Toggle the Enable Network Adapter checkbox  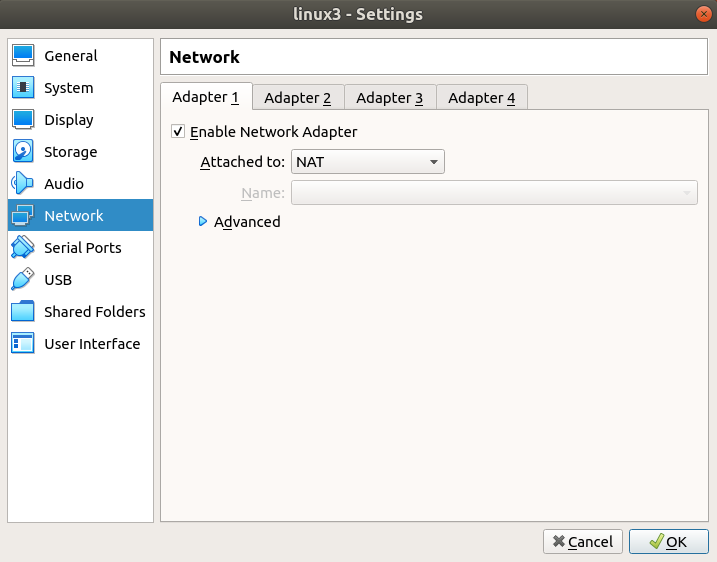tap(178, 132)
